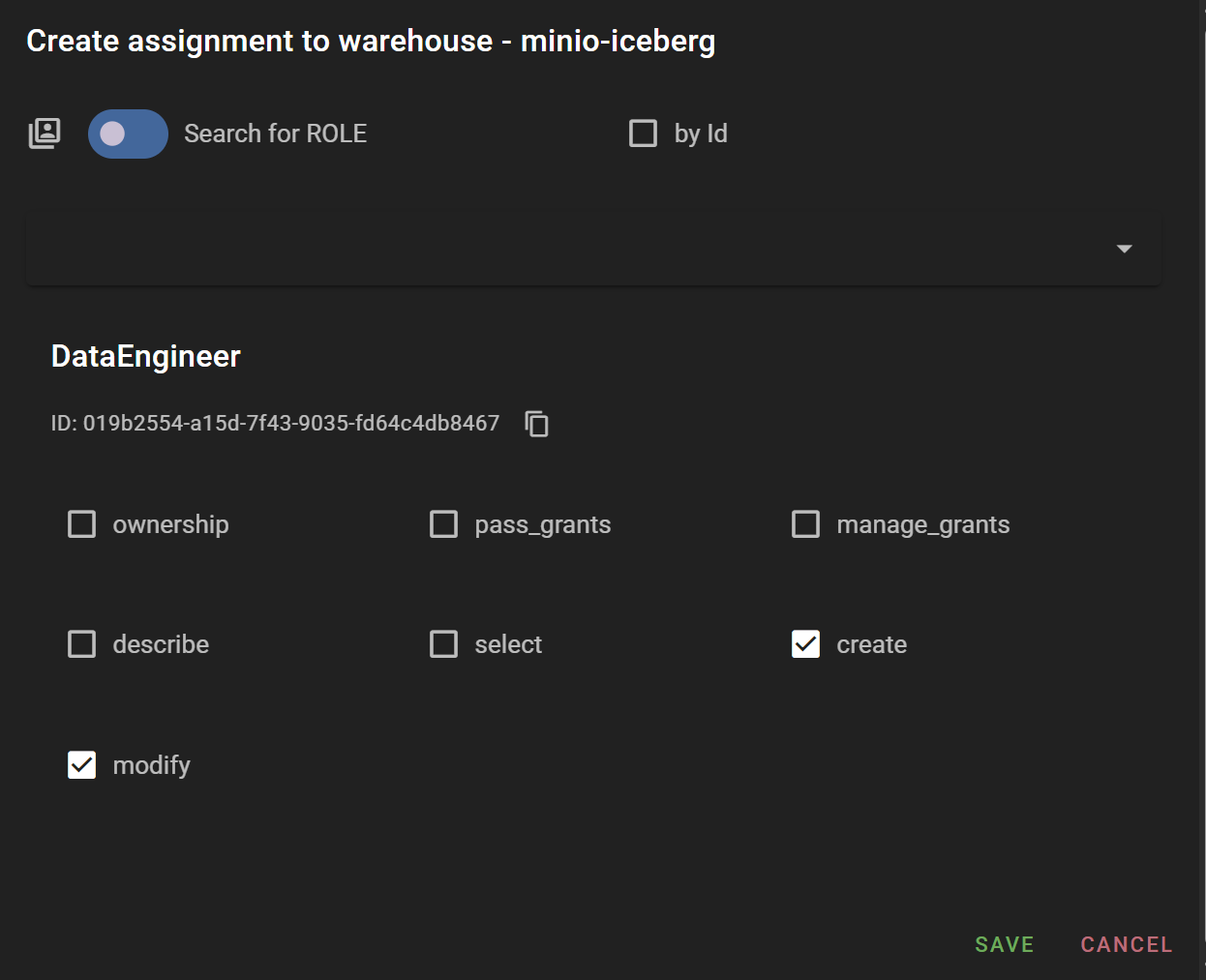Copy the DataEngineer role ID to clipboard

tap(536, 424)
